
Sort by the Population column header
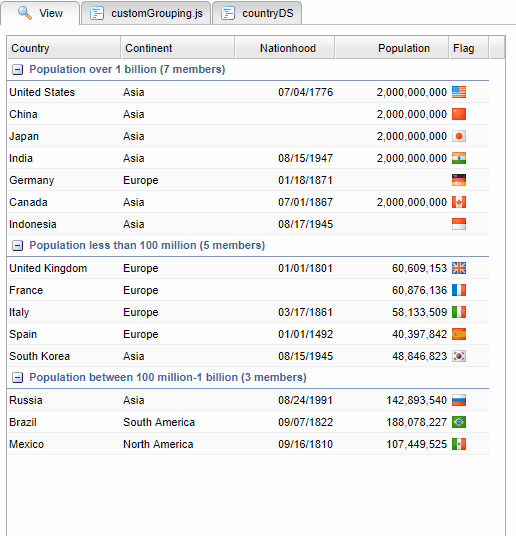click(x=392, y=48)
